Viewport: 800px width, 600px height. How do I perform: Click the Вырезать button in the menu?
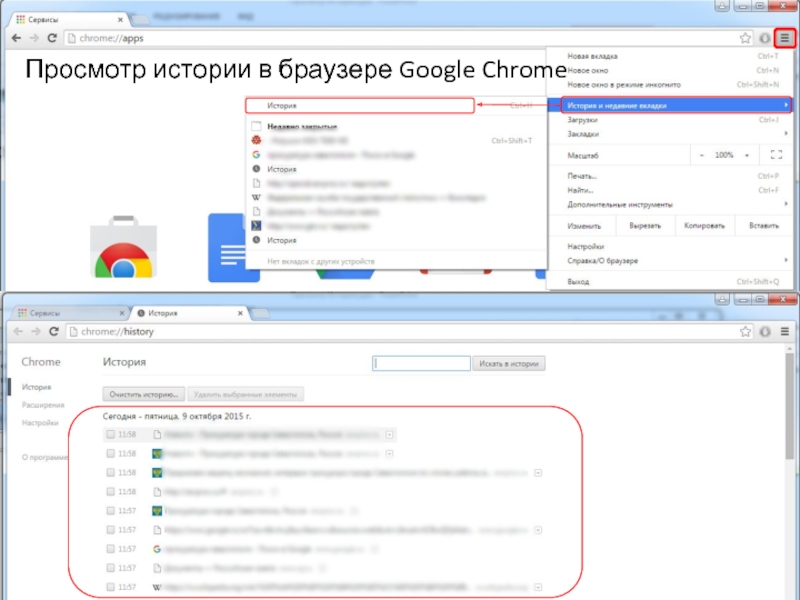[645, 225]
